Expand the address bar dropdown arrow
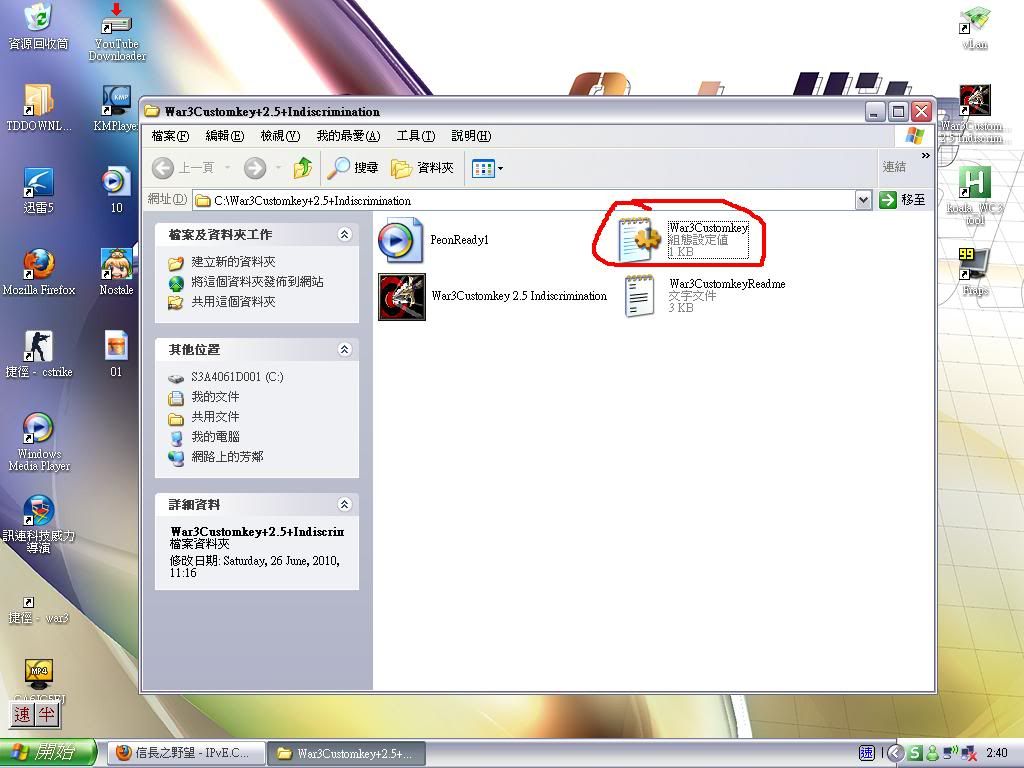This screenshot has width=1024, height=768. click(863, 200)
